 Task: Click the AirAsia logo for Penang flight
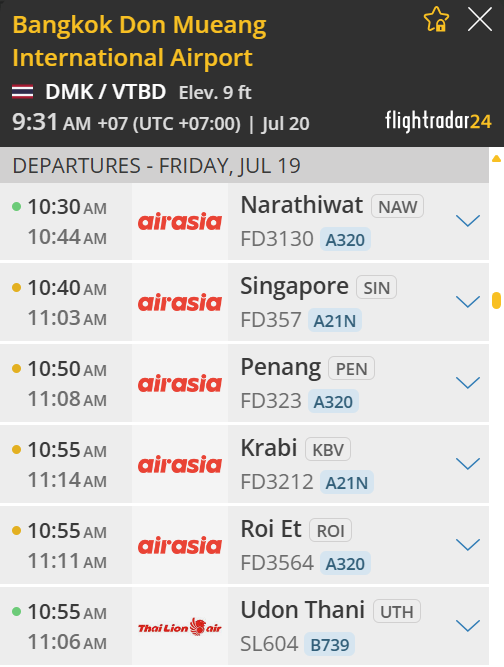[179, 384]
